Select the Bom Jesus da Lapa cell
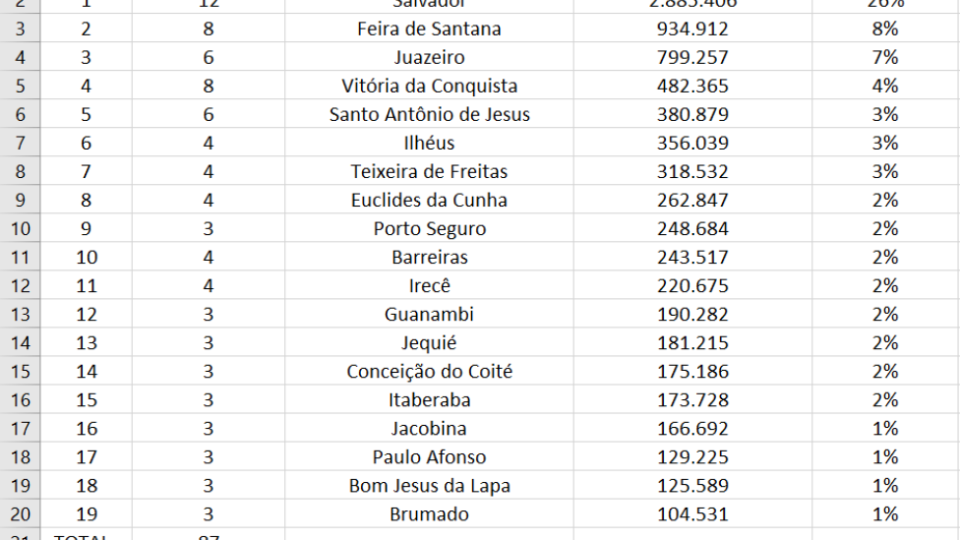Image resolution: width=960 pixels, height=540 pixels. coord(429,486)
